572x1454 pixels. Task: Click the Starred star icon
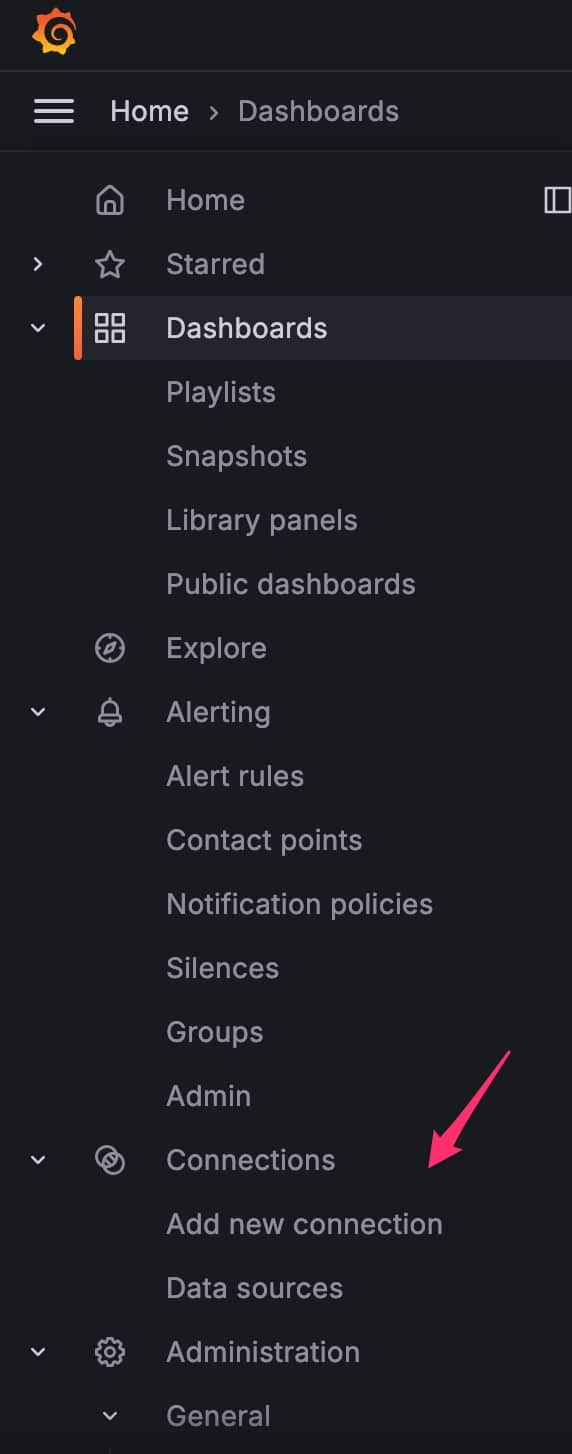click(x=110, y=264)
